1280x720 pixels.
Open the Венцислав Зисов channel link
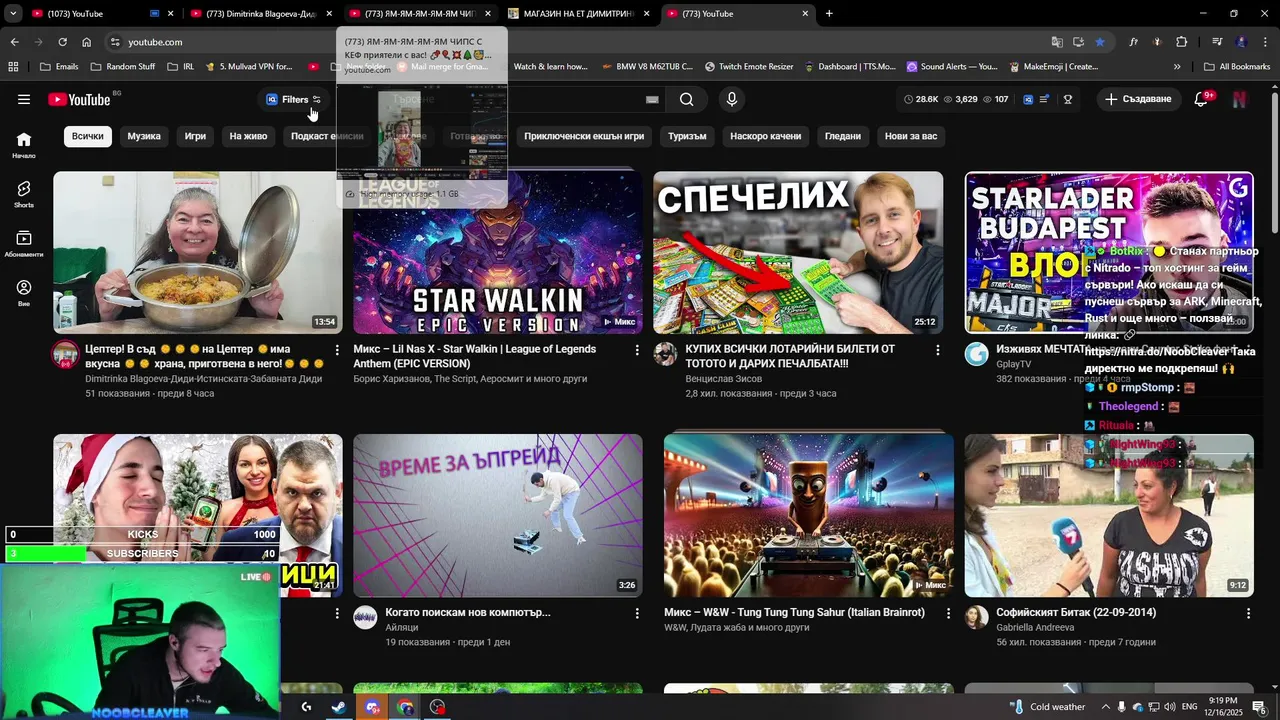tap(723, 379)
